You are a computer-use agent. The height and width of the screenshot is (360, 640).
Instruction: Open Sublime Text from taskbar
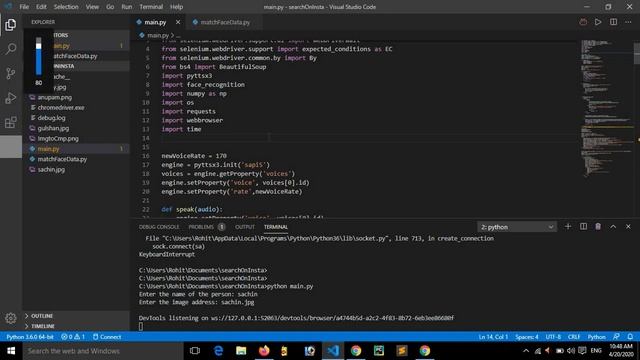point(402,351)
